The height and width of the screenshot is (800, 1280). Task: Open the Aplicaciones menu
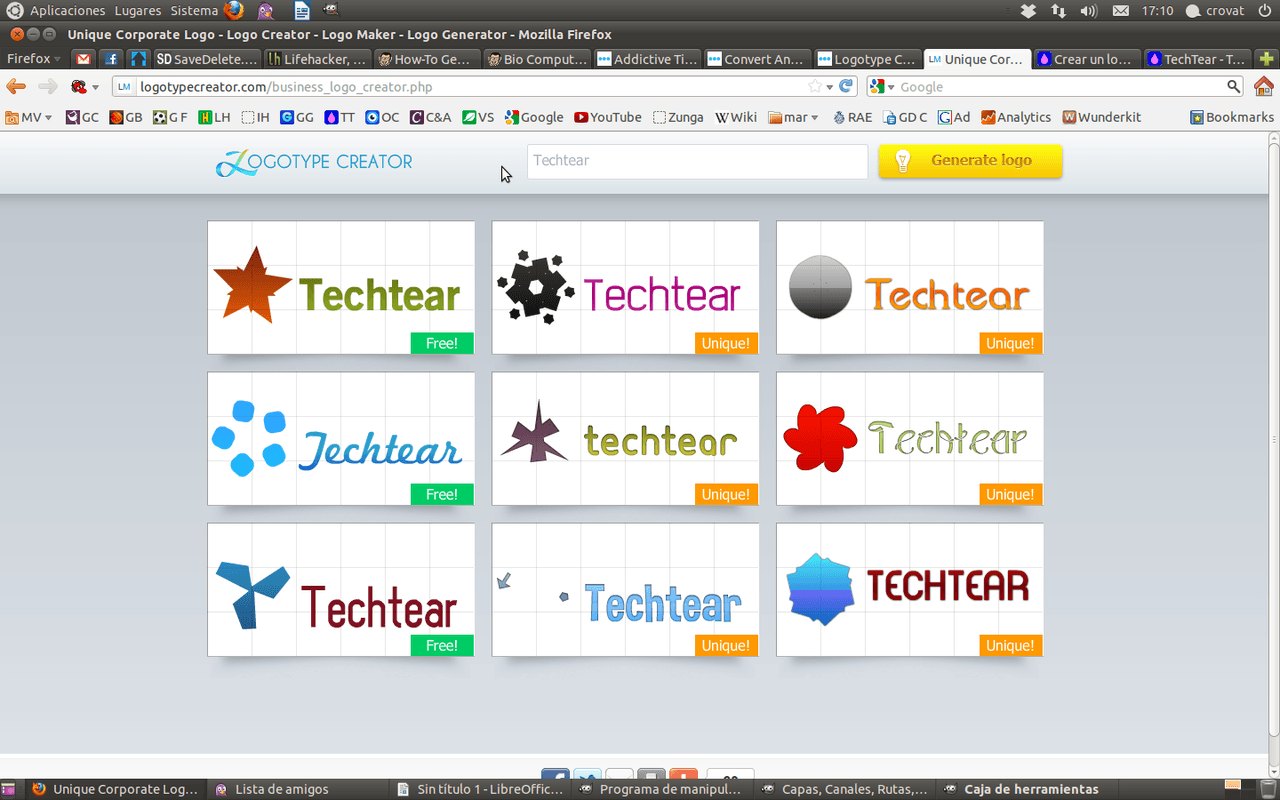point(67,11)
